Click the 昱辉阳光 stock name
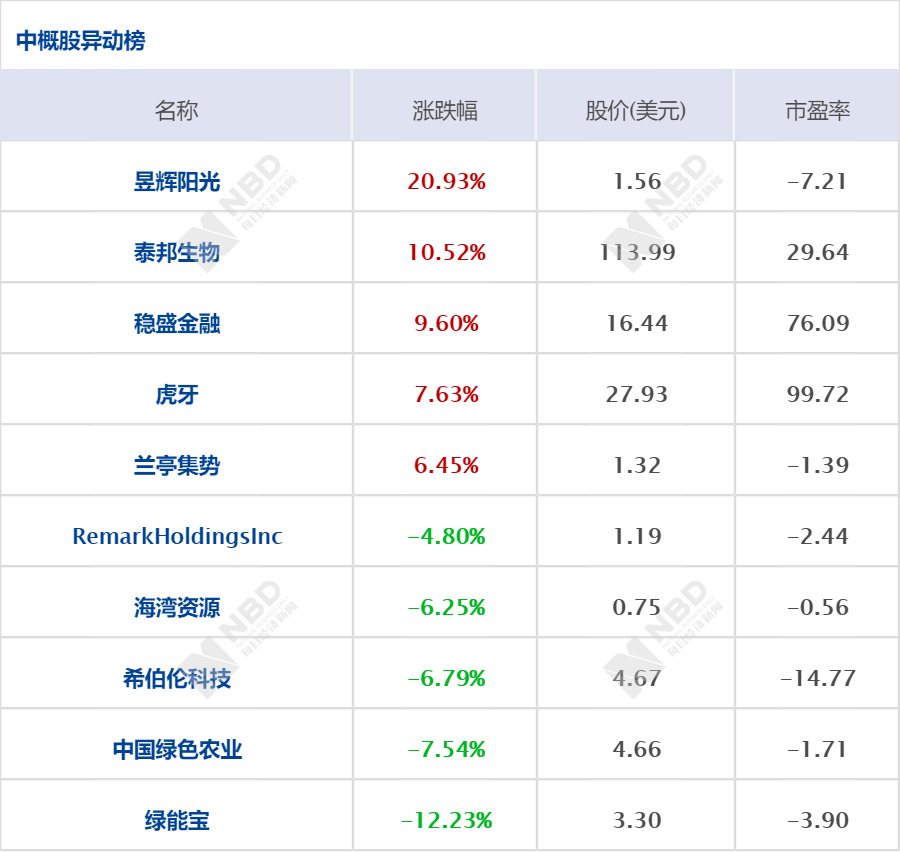 point(177,181)
